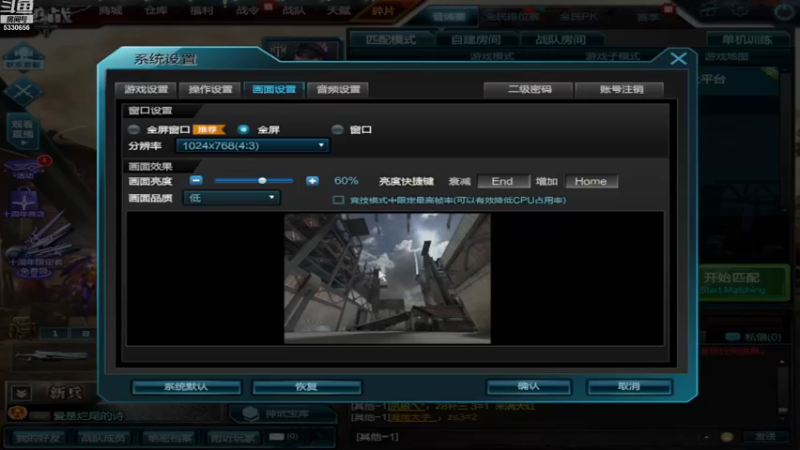Viewport: 800px width, 450px height.
Task: Open 商城 in the top menu
Action: (x=111, y=11)
